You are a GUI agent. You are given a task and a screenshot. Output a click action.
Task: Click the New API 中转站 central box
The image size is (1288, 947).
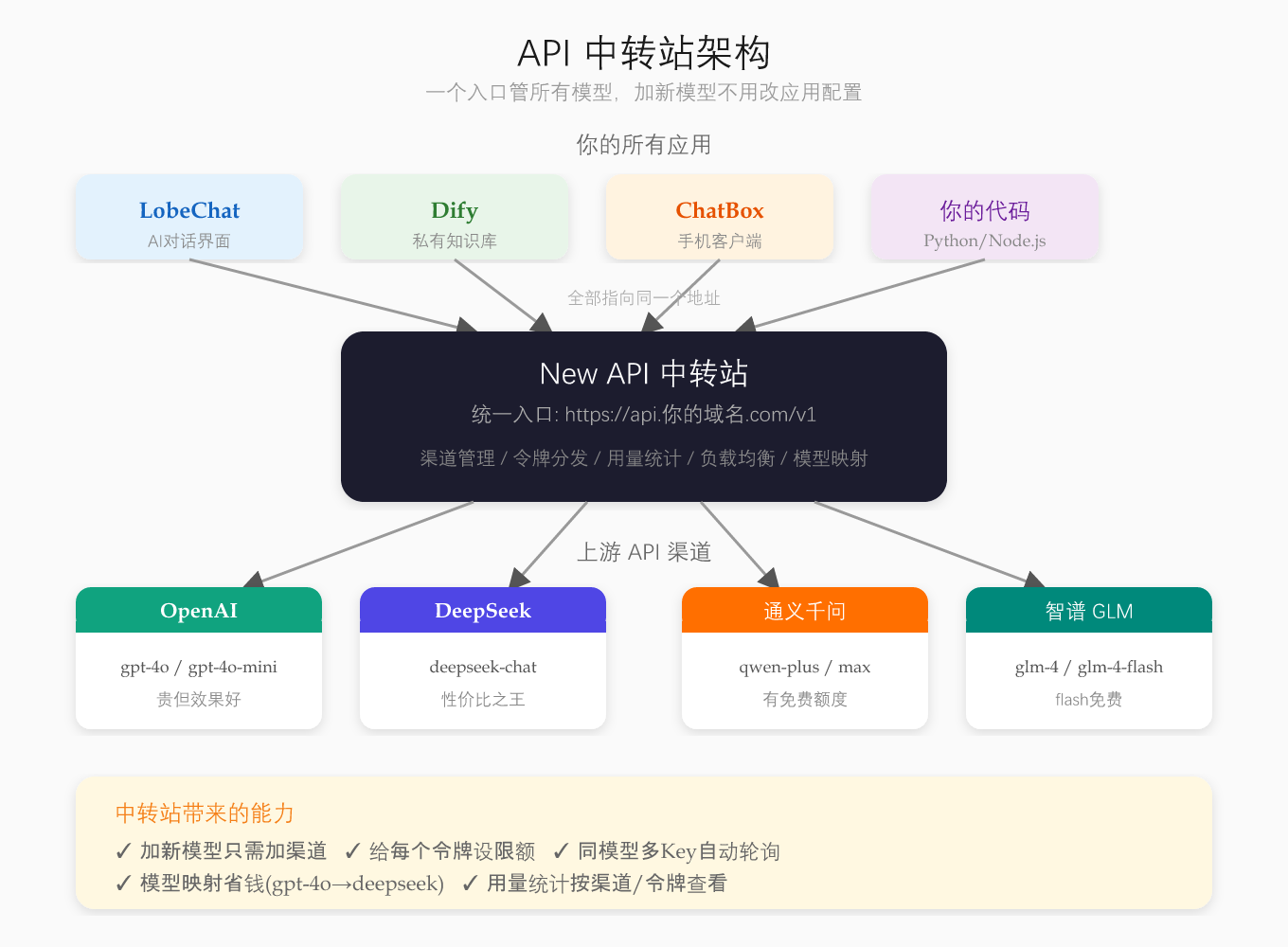(644, 417)
